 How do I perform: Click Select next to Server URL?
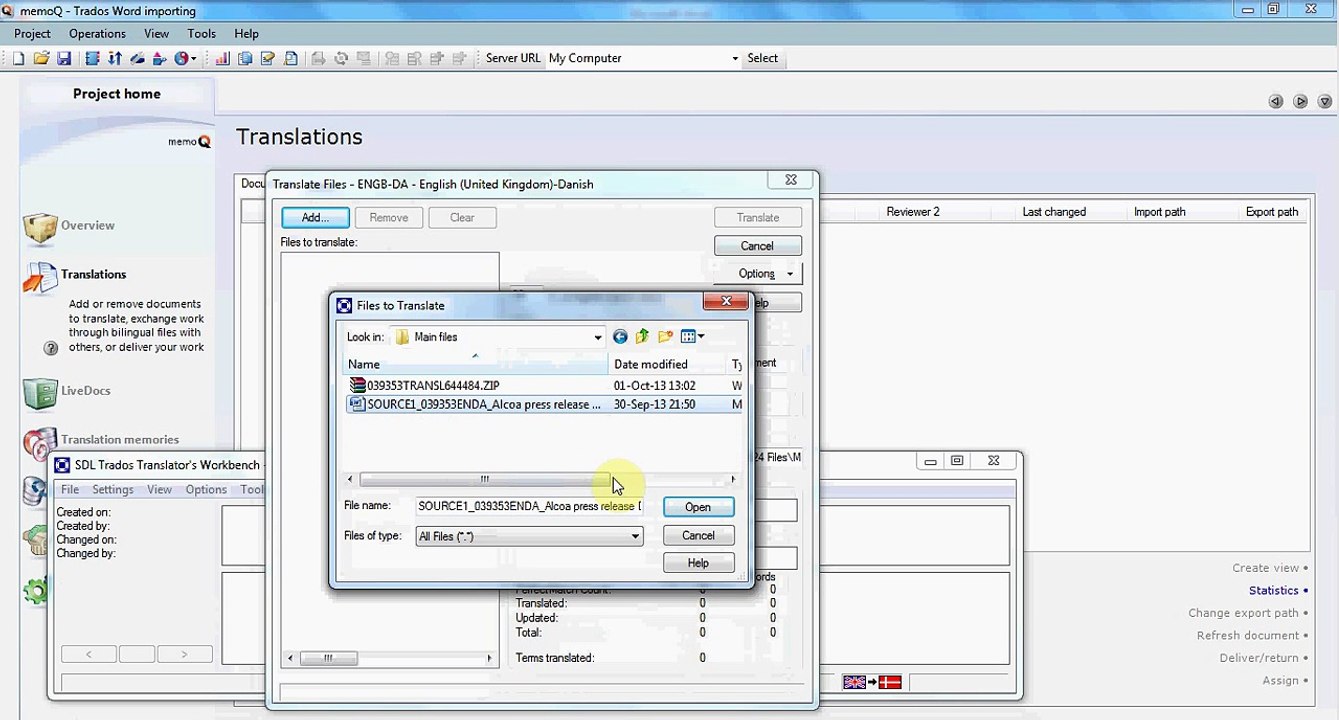(x=762, y=58)
